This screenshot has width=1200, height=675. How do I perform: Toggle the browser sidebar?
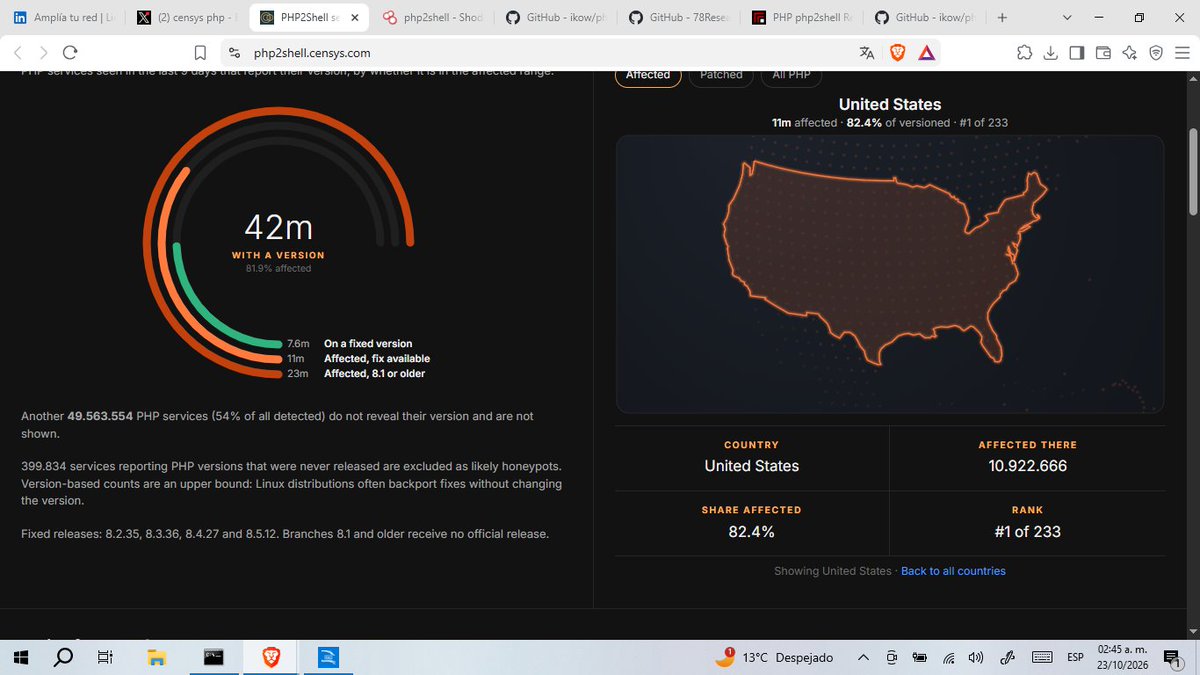pyautogui.click(x=1077, y=53)
